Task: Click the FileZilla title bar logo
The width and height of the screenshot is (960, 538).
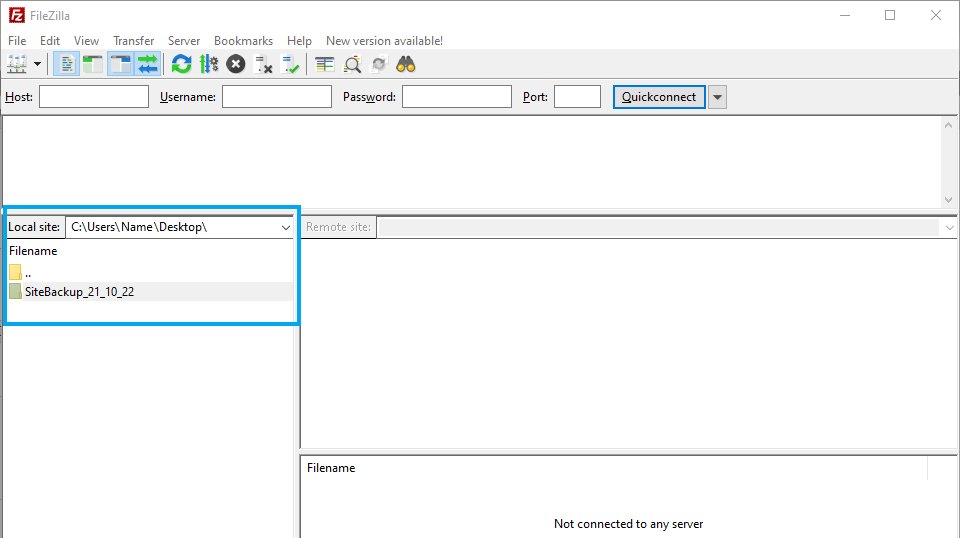Action: 17,15
